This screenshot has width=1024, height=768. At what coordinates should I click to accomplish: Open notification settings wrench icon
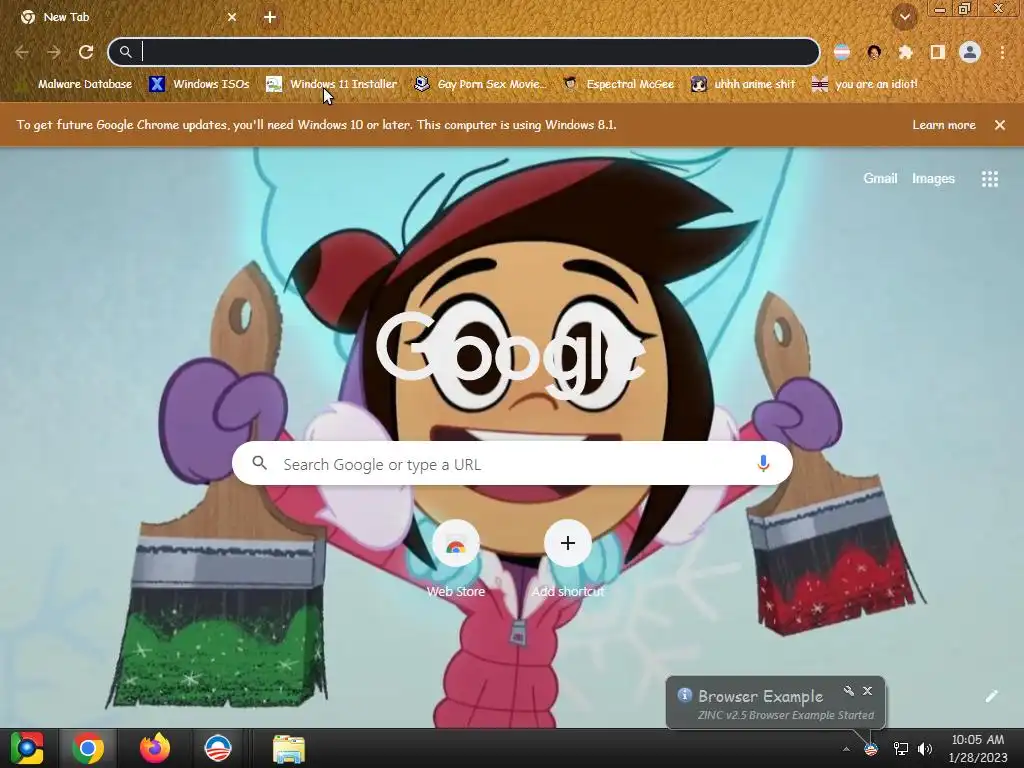point(848,690)
